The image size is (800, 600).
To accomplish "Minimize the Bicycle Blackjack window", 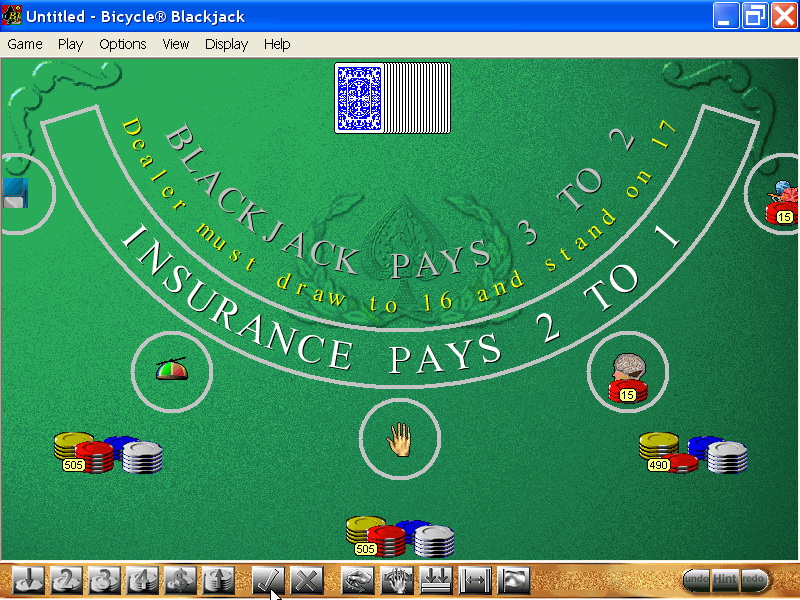I will point(726,16).
